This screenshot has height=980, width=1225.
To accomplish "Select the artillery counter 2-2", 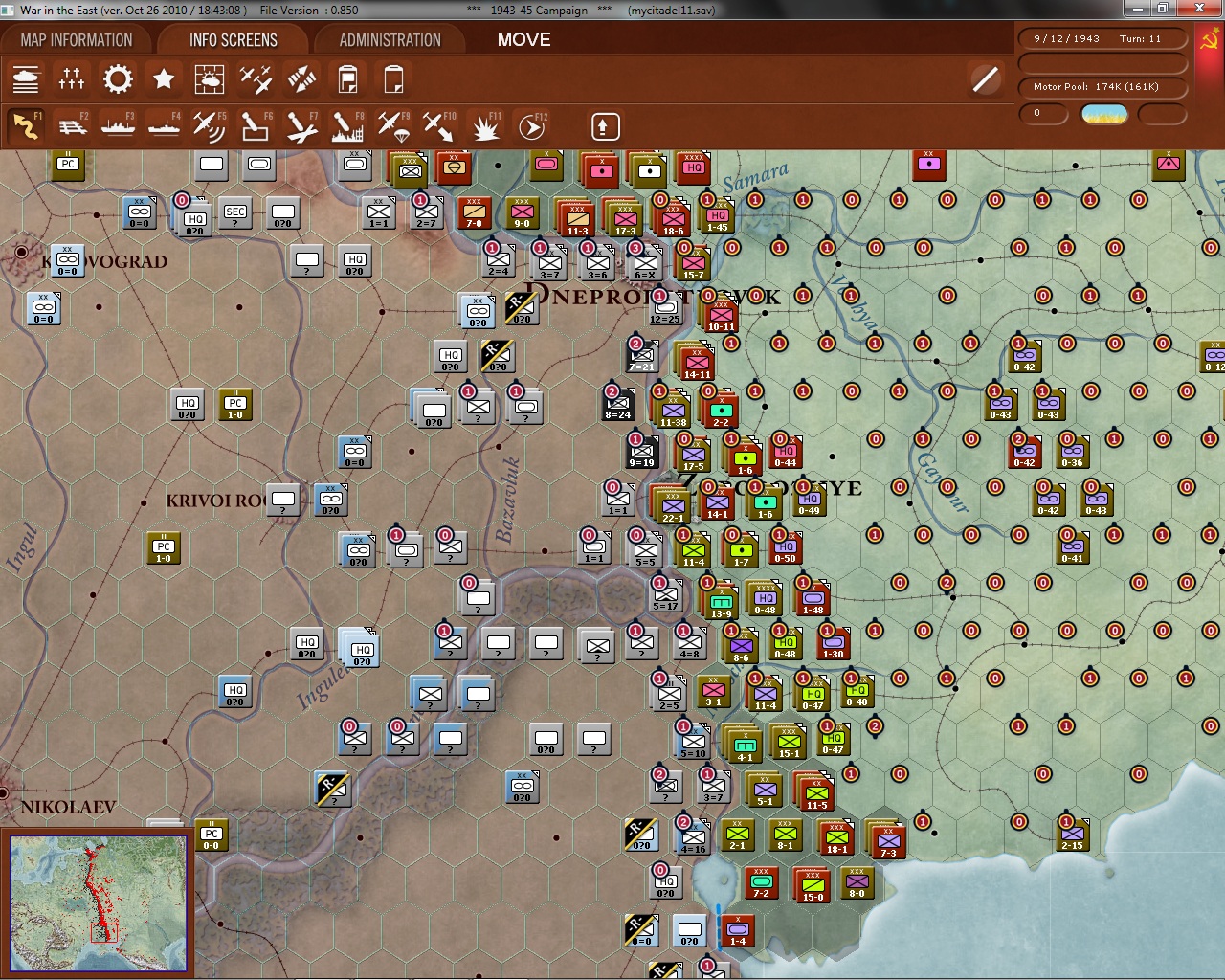I will 720,410.
